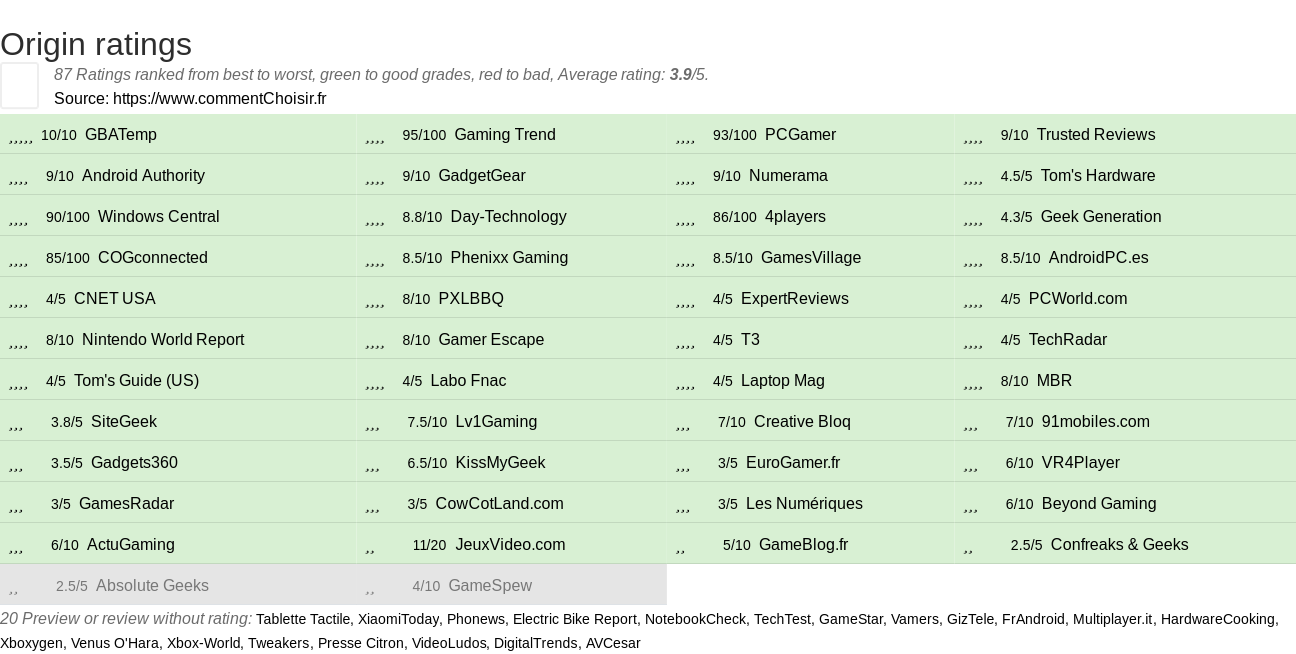Open the Gaming Trend review link
This screenshot has height=654, width=1296.
pyautogui.click(x=505, y=135)
